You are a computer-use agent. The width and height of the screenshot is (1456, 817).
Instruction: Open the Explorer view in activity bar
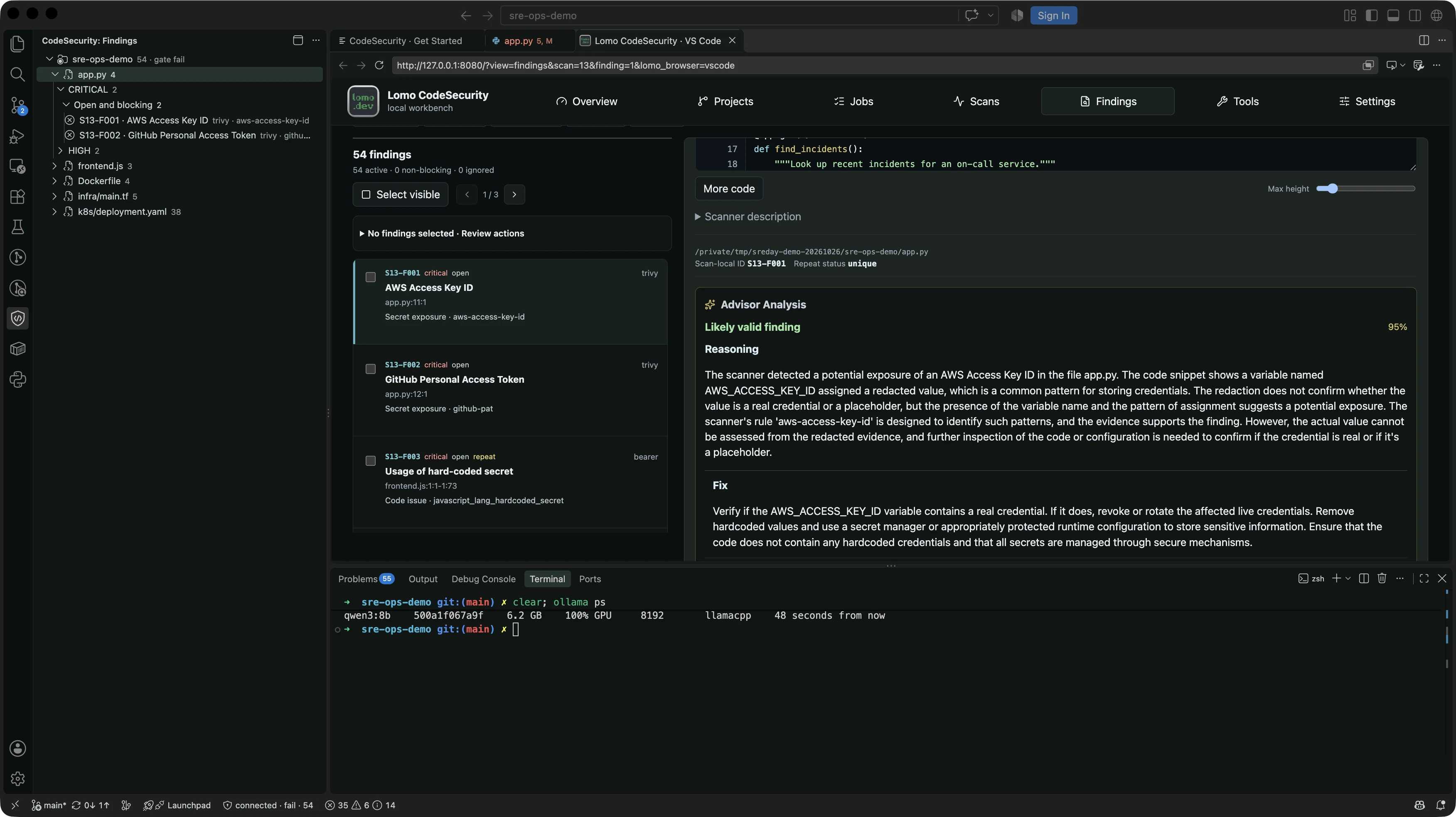[17, 44]
